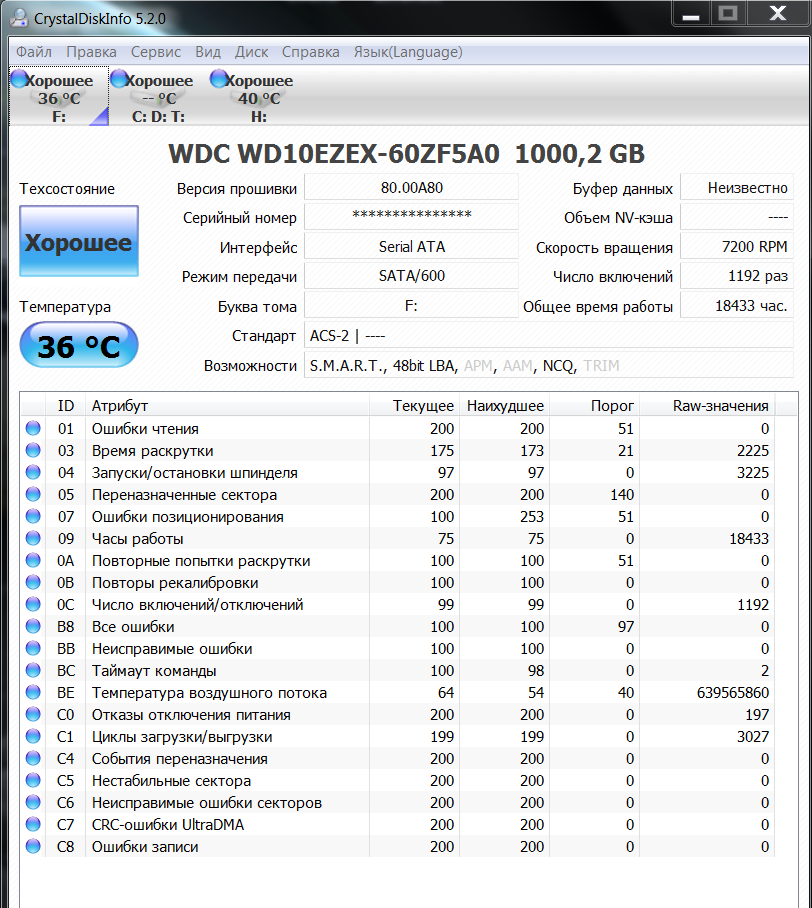Click the standard field showing ACS-2
812x908 pixels.
(548, 335)
